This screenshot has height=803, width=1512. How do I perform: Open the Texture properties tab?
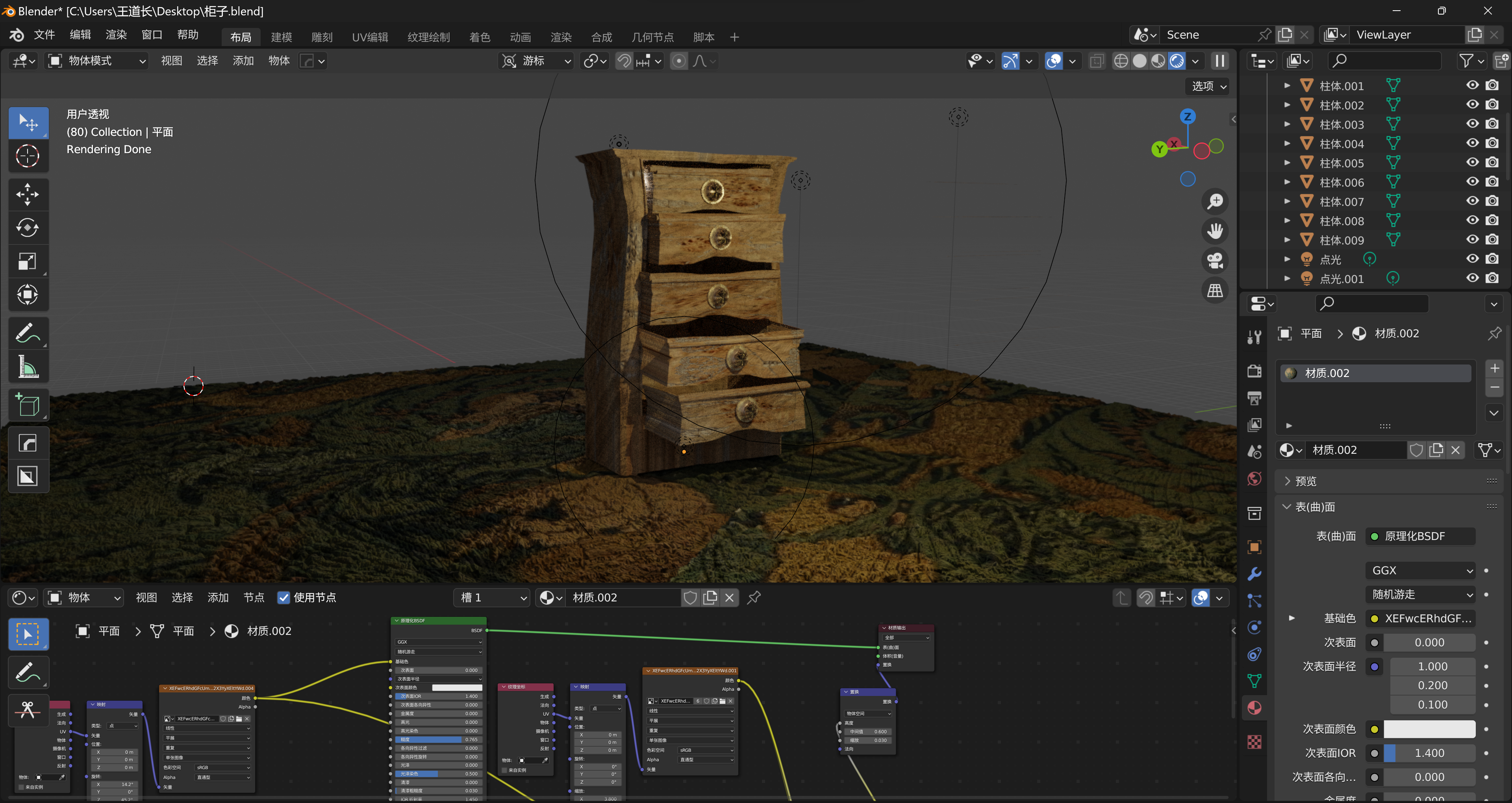pos(1254,742)
